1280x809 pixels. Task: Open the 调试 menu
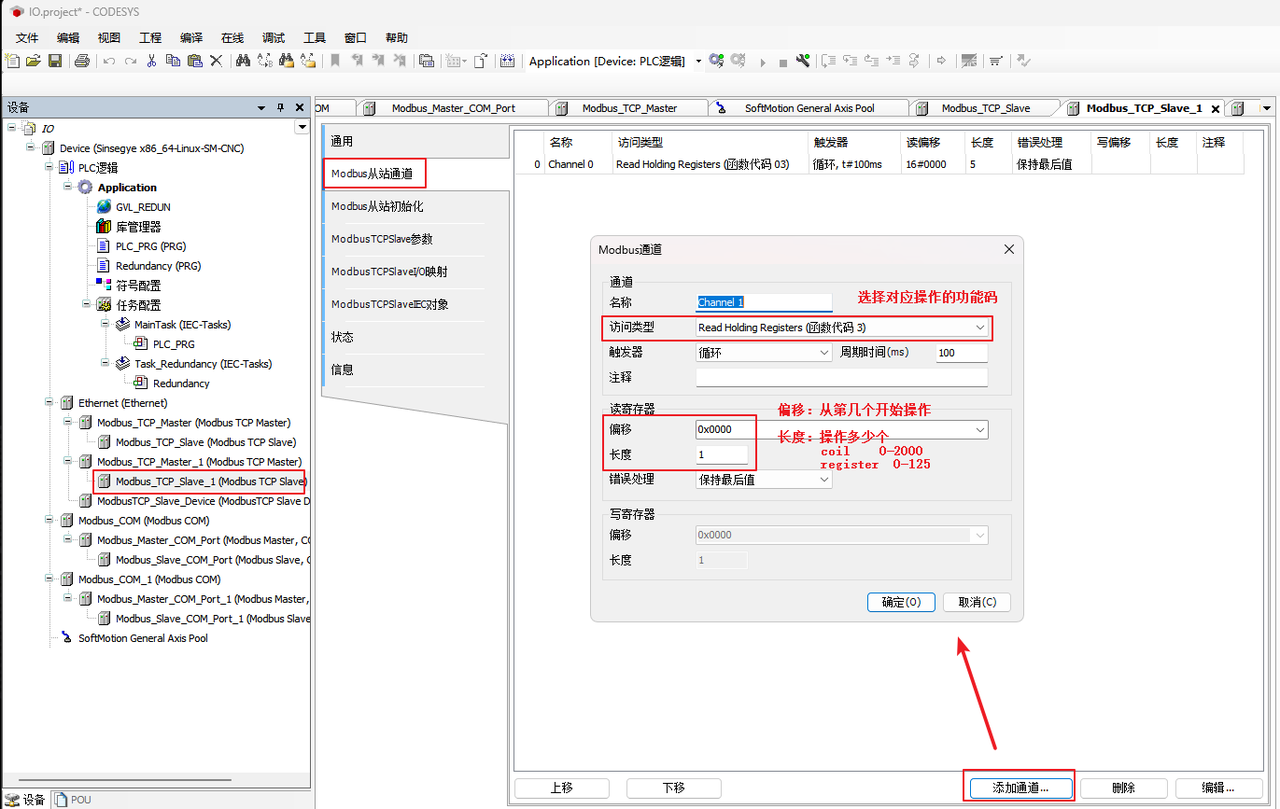click(x=273, y=38)
